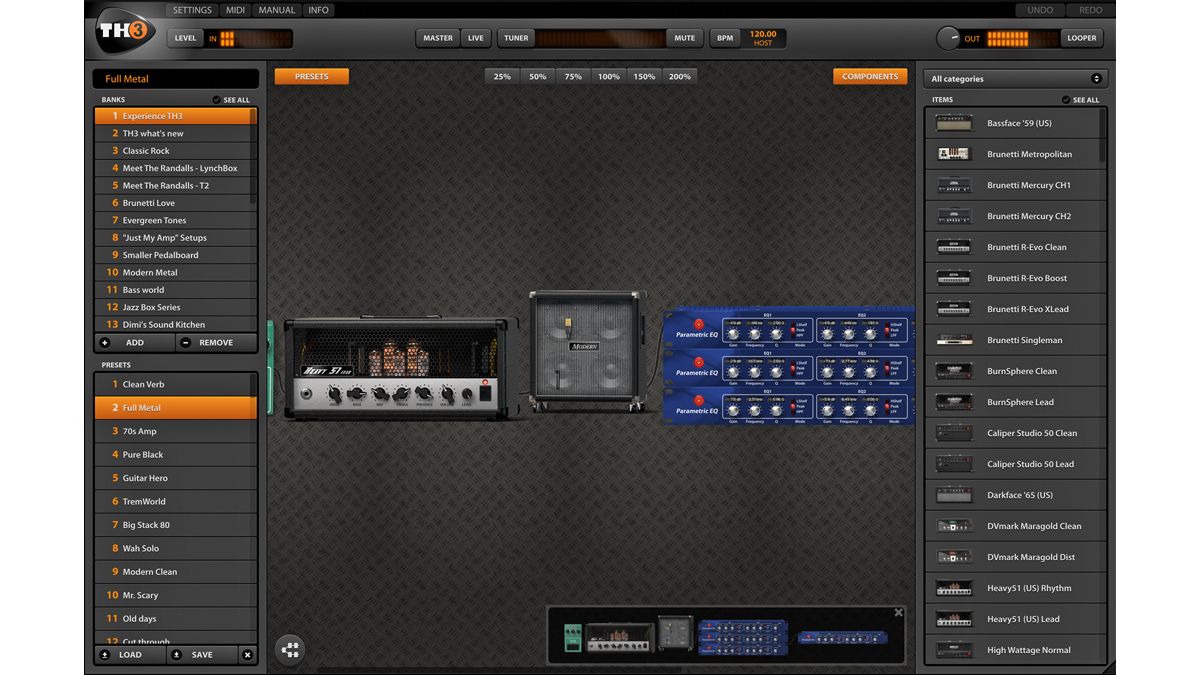Select the Full Metal preset

pyautogui.click(x=175, y=407)
